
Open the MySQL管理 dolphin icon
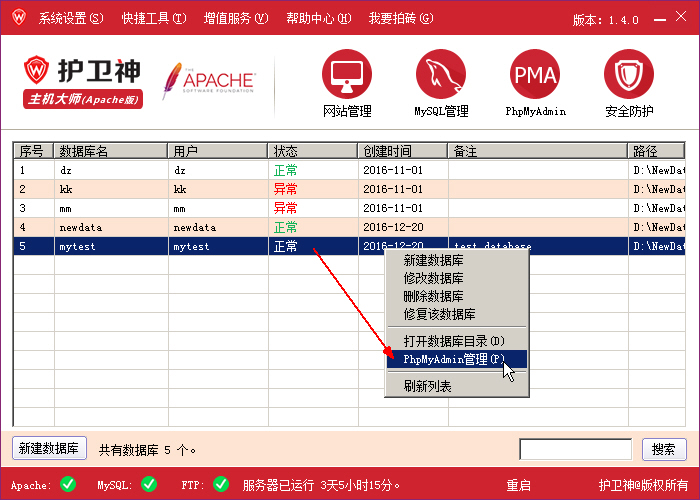(x=441, y=74)
